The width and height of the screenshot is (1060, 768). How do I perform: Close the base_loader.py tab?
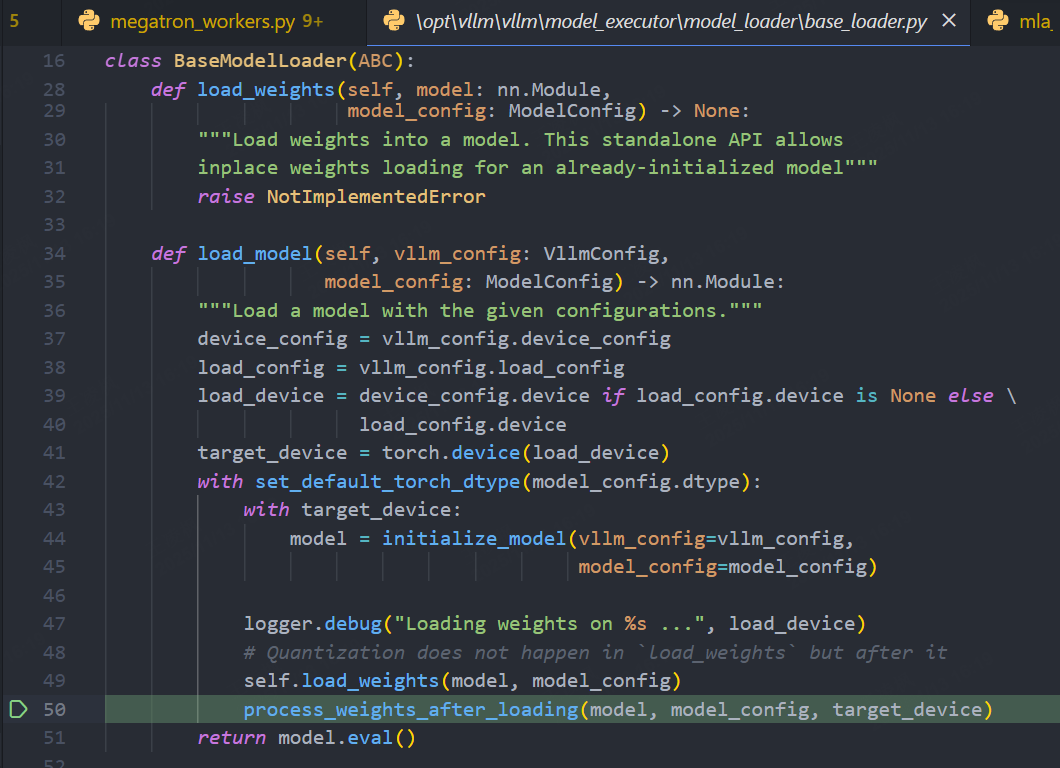(949, 21)
